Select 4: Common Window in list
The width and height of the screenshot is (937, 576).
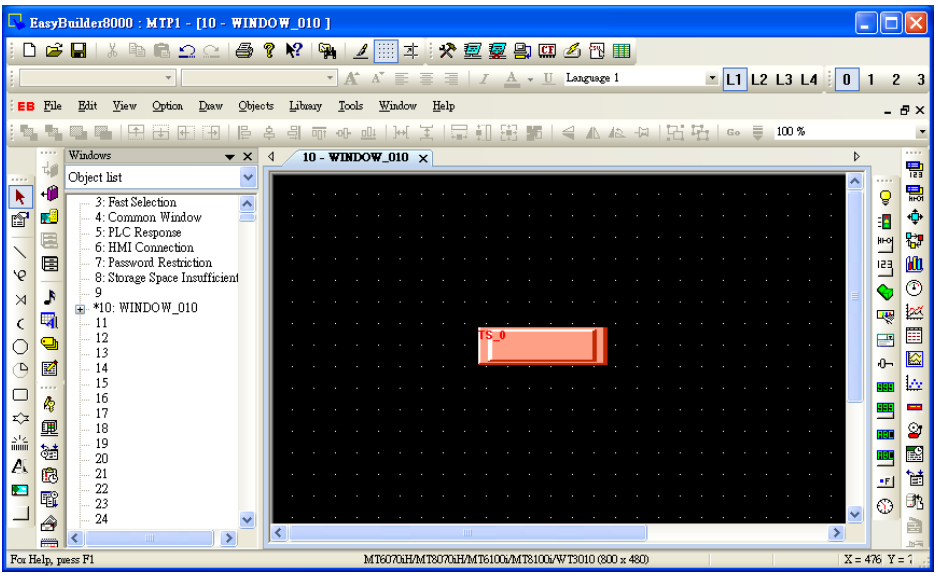(x=148, y=217)
